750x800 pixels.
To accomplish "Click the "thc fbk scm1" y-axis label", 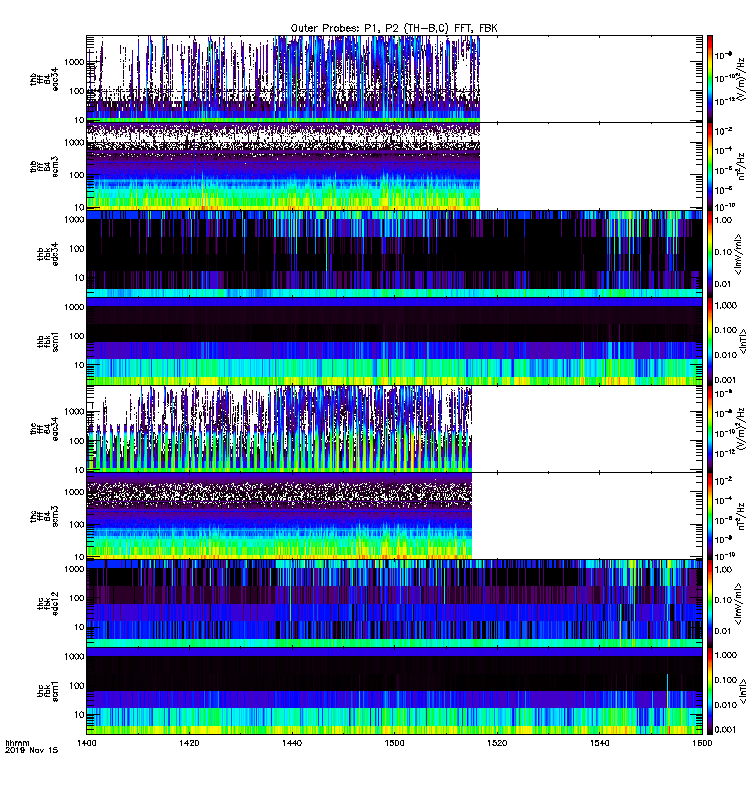I will 48,691.
